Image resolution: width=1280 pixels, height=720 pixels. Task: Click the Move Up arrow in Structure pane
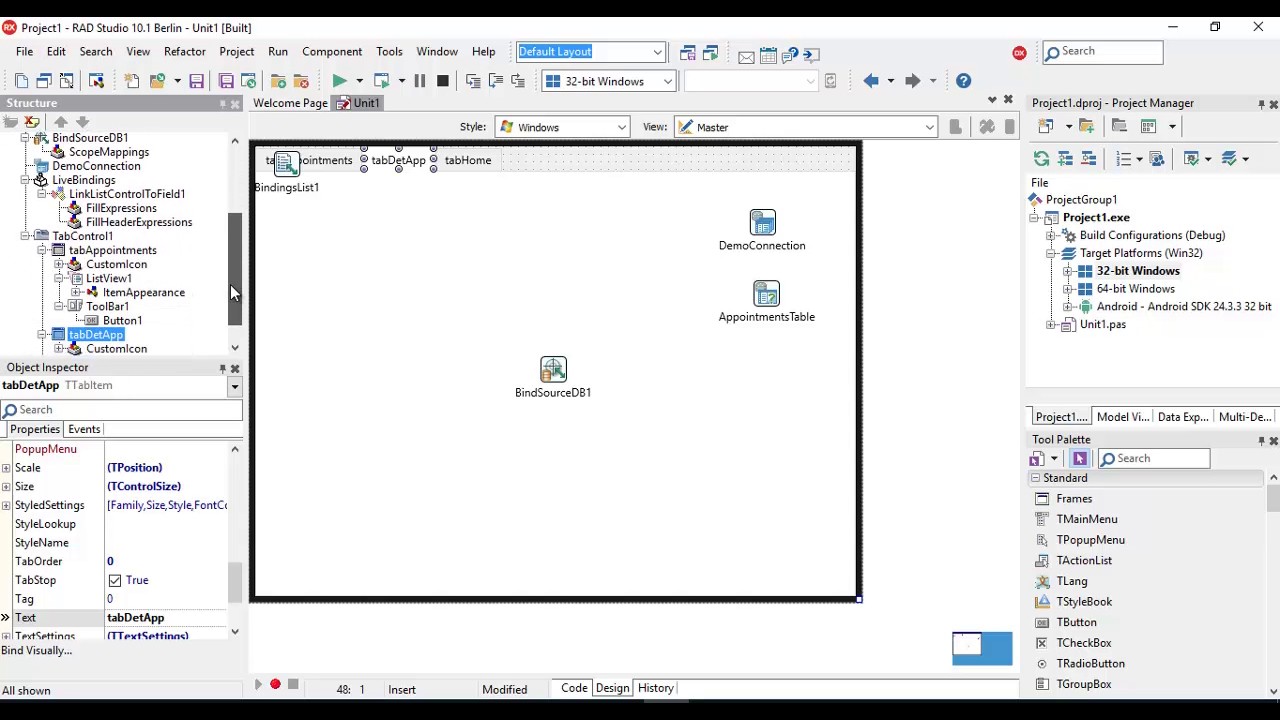pyautogui.click(x=61, y=122)
